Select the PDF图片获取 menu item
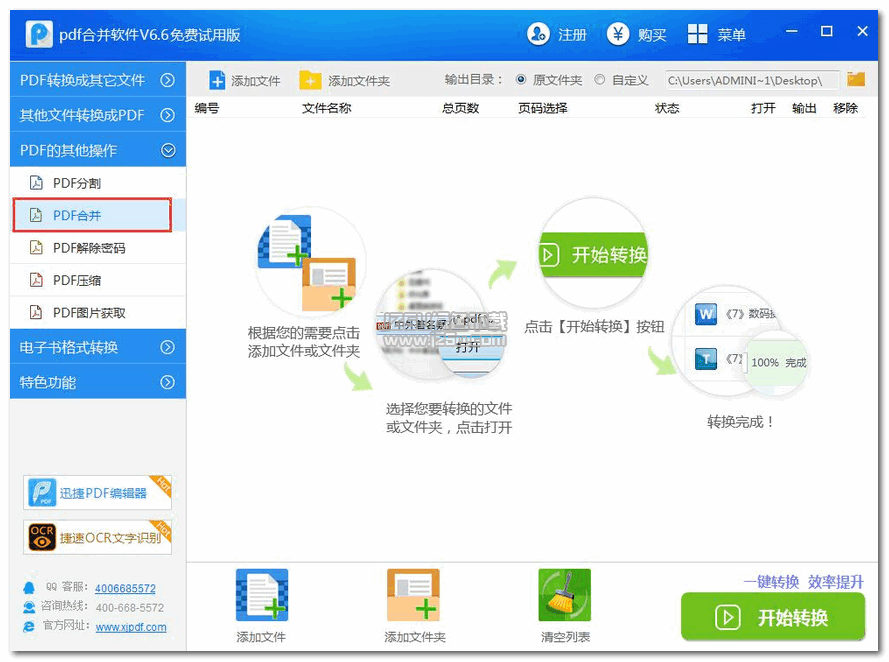The width and height of the screenshot is (889, 662). tap(98, 312)
